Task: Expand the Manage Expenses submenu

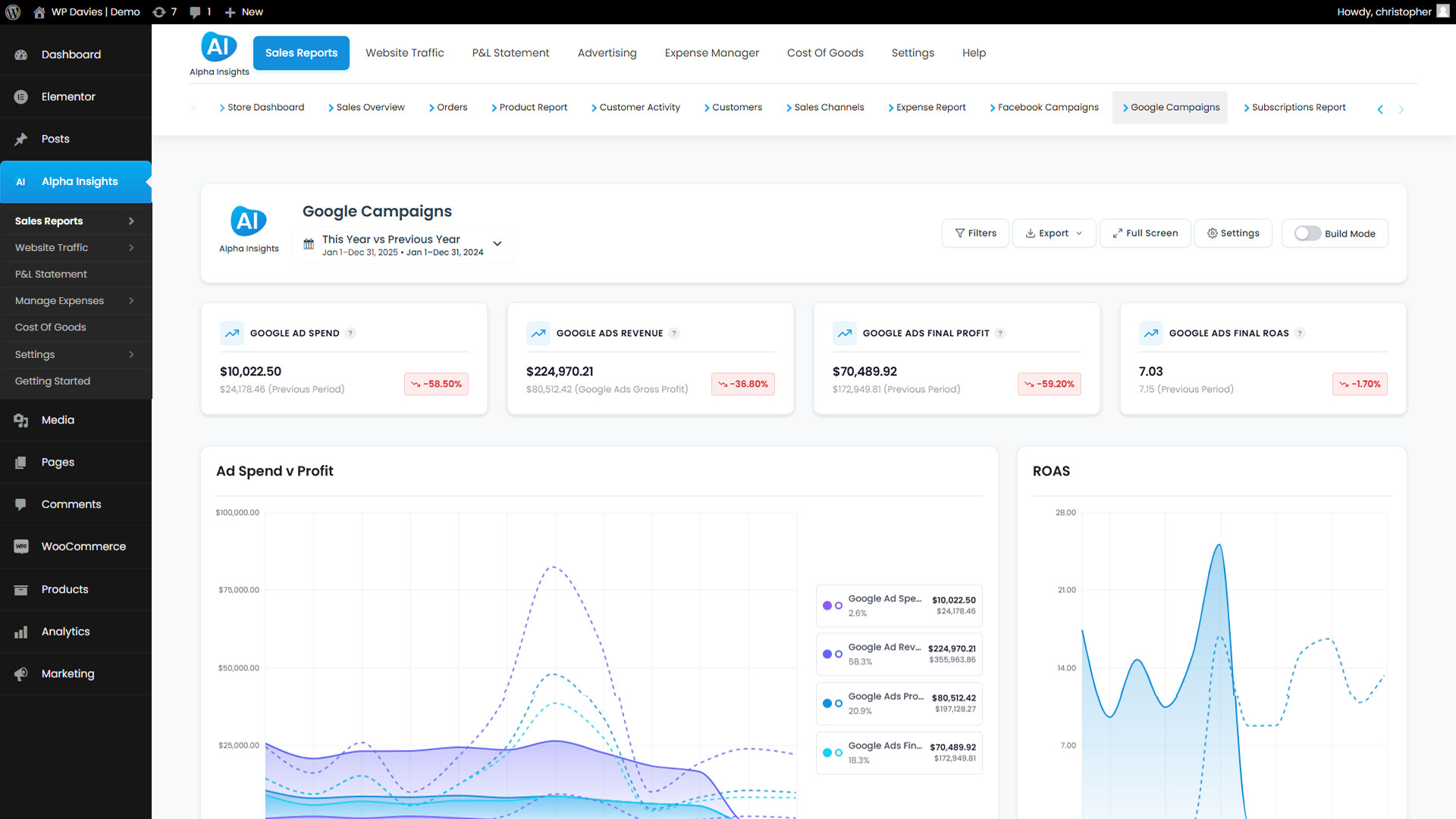Action: (131, 301)
